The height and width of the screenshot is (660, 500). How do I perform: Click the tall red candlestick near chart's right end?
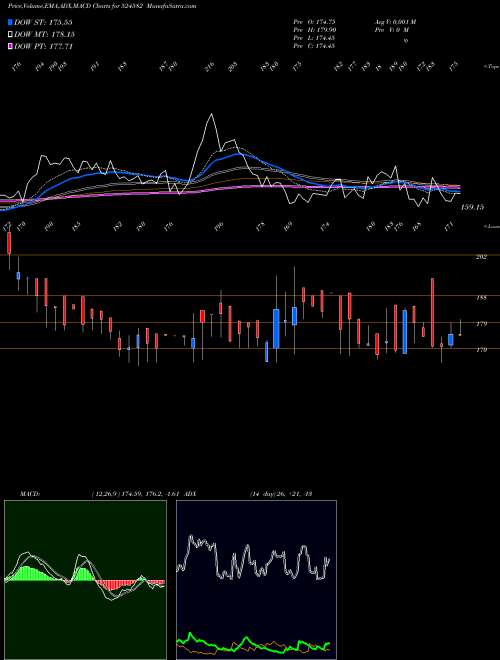[432, 312]
